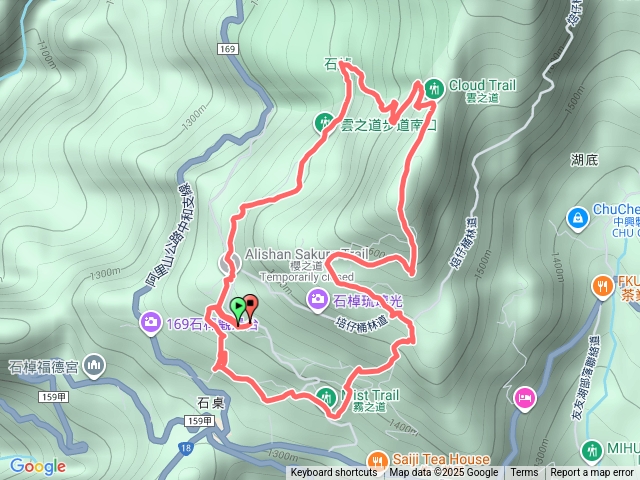Open the FKU restaurant marker
The width and height of the screenshot is (640, 480).
pyautogui.click(x=602, y=287)
